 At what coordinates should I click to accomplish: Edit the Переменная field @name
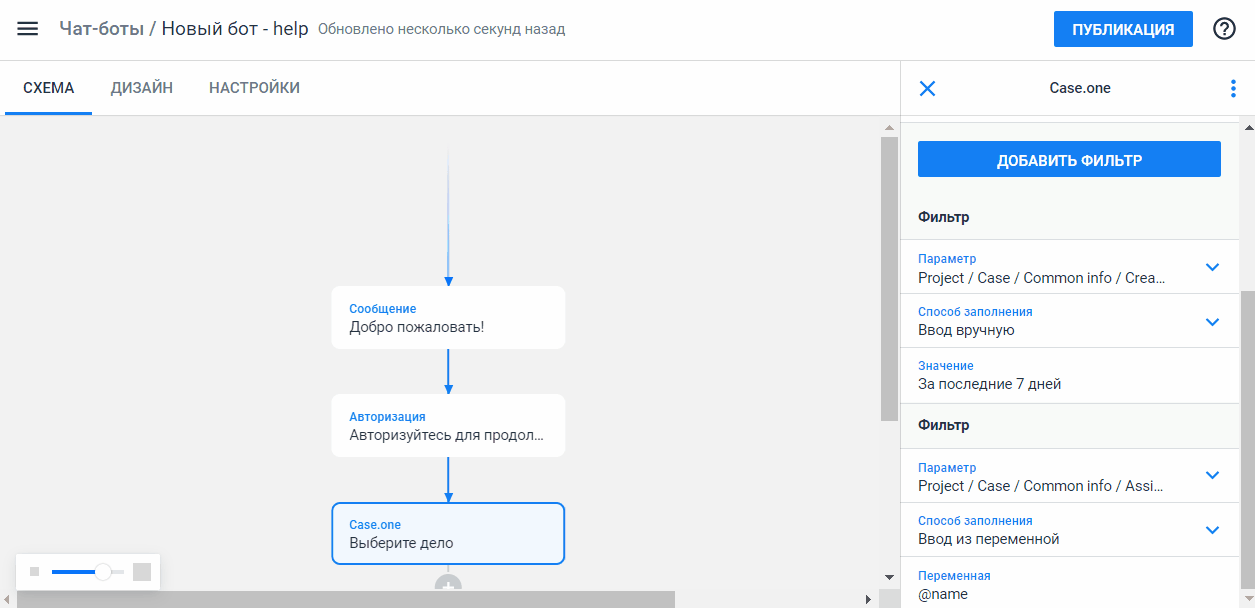(1069, 584)
